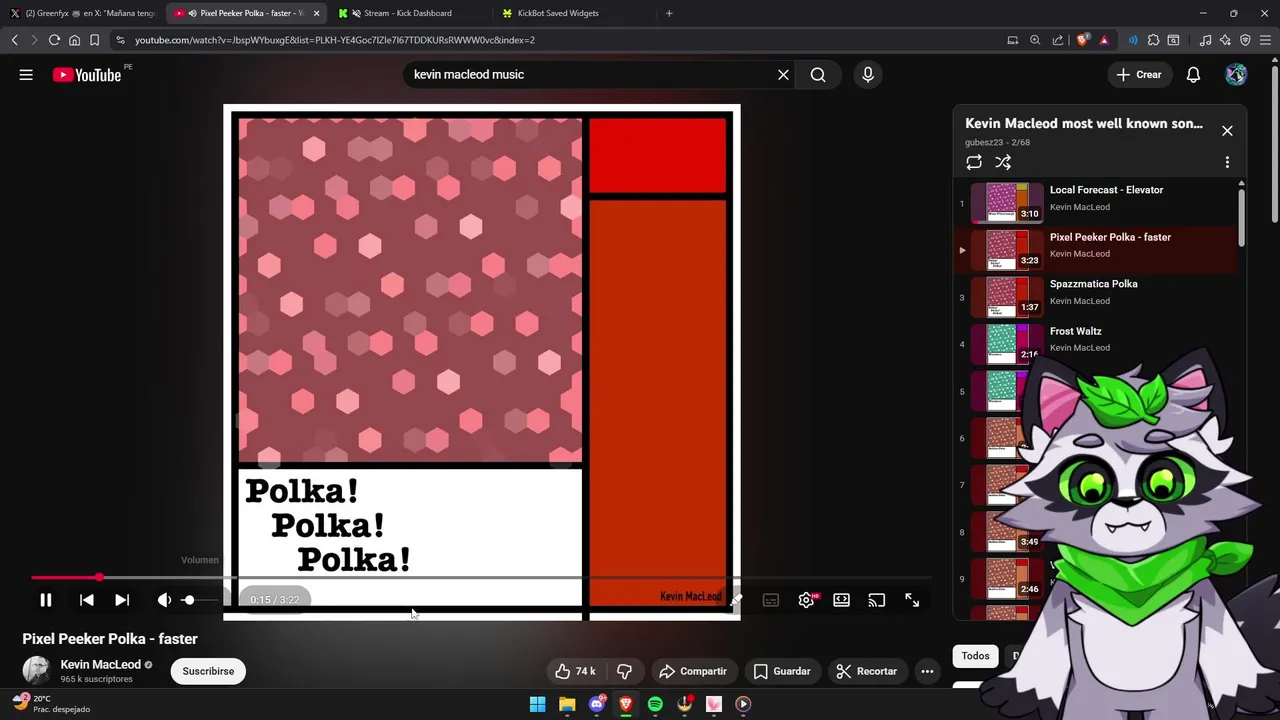Switch to the Greenfyx X tab
1280x720 pixels.
click(x=82, y=13)
